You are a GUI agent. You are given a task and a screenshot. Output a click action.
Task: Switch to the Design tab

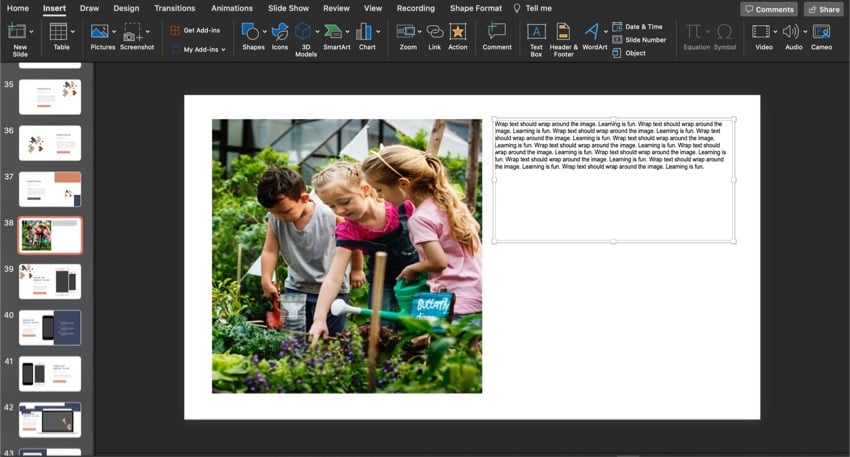126,8
